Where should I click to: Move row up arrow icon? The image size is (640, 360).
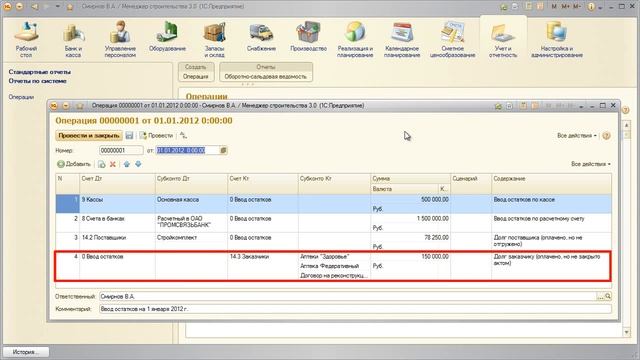pyautogui.click(x=127, y=164)
